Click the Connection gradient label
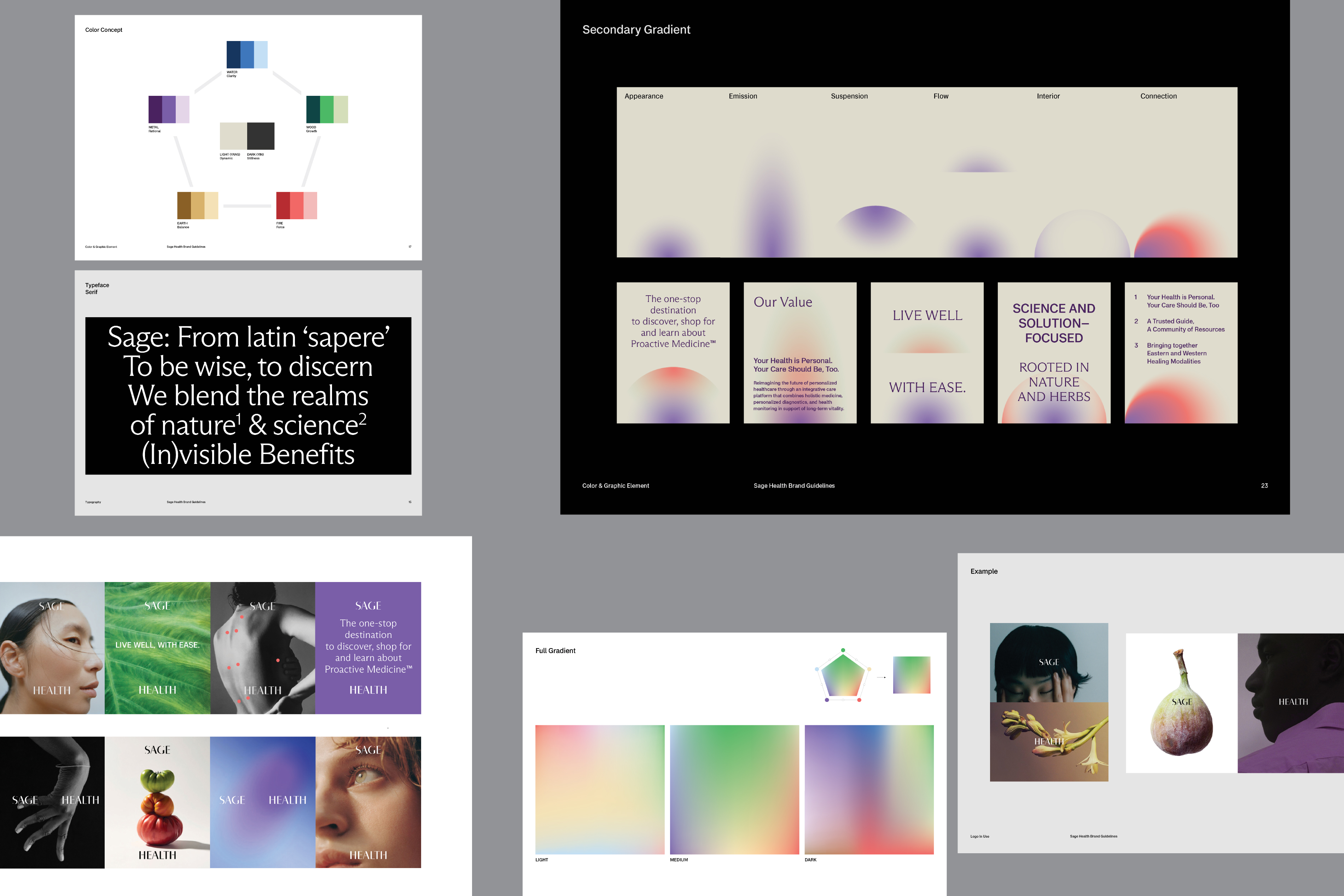 coord(1158,96)
